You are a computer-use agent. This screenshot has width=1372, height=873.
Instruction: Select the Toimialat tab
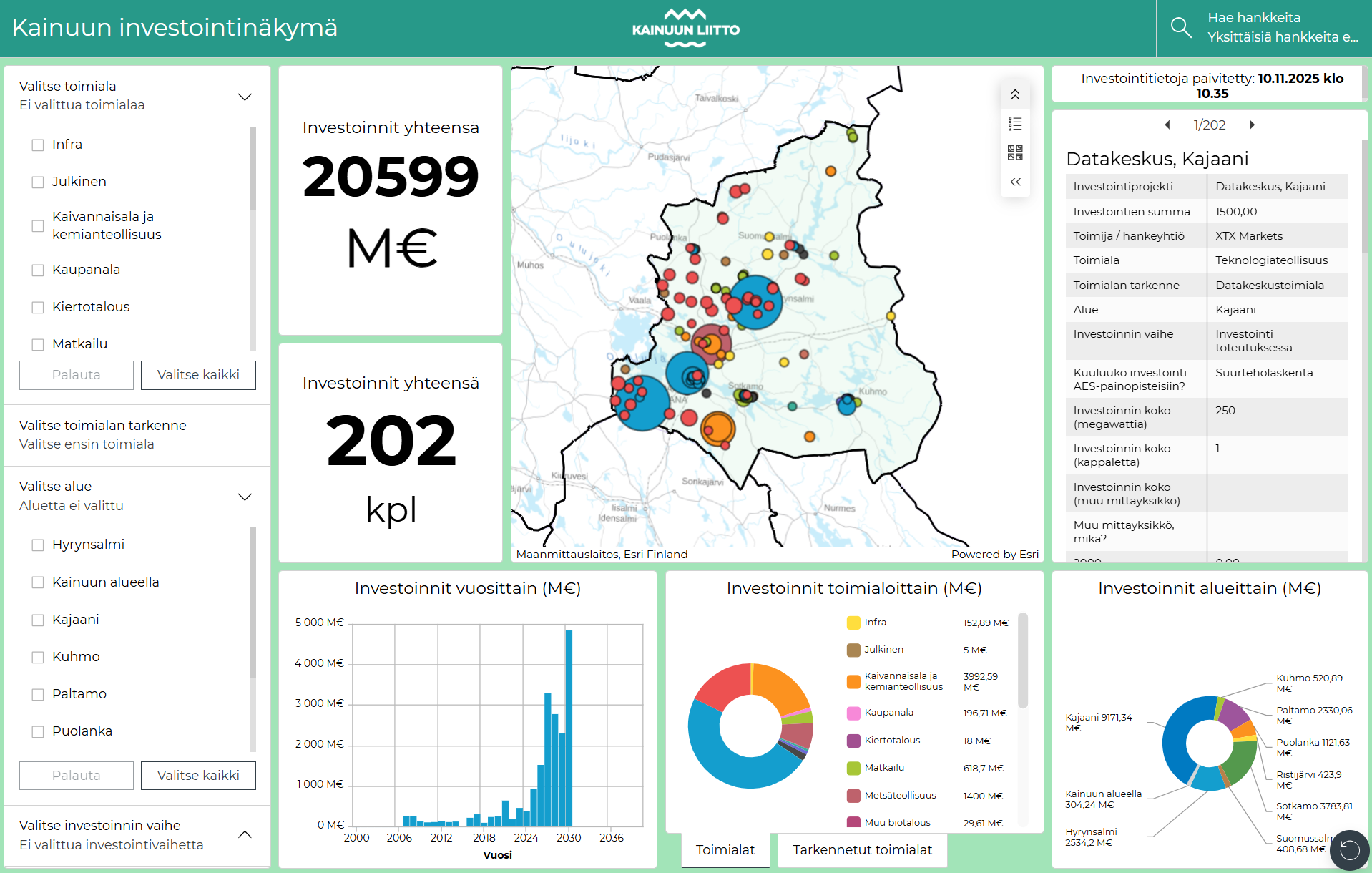(x=725, y=849)
